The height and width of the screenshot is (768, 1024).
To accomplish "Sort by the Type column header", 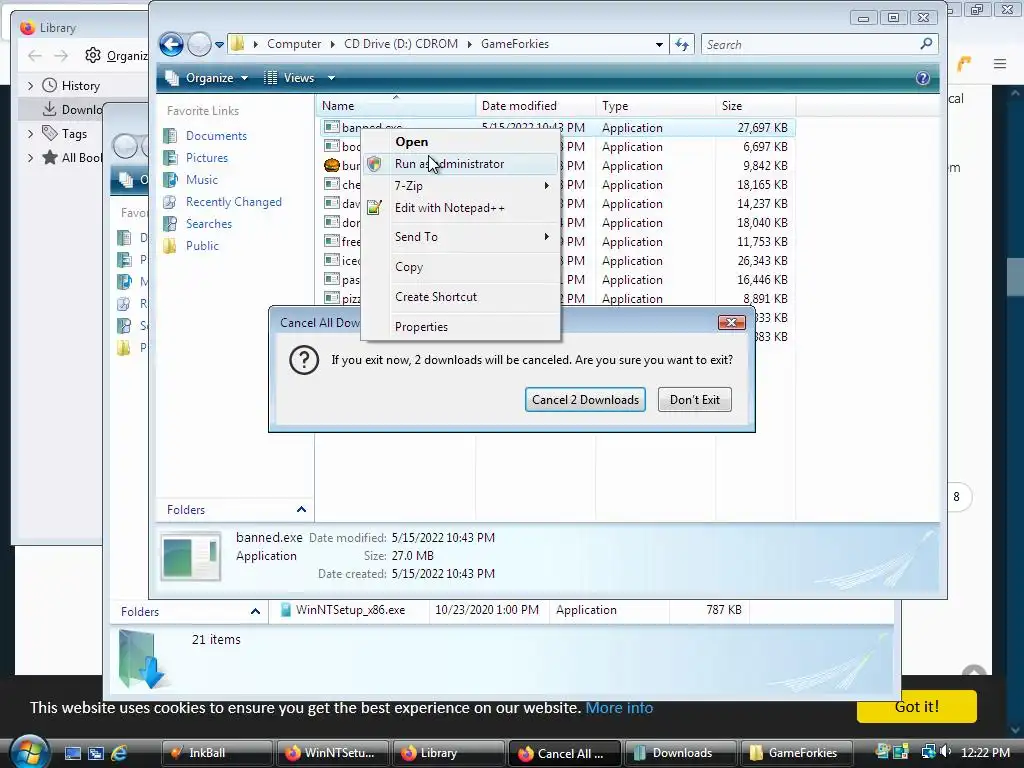I will pos(656,106).
